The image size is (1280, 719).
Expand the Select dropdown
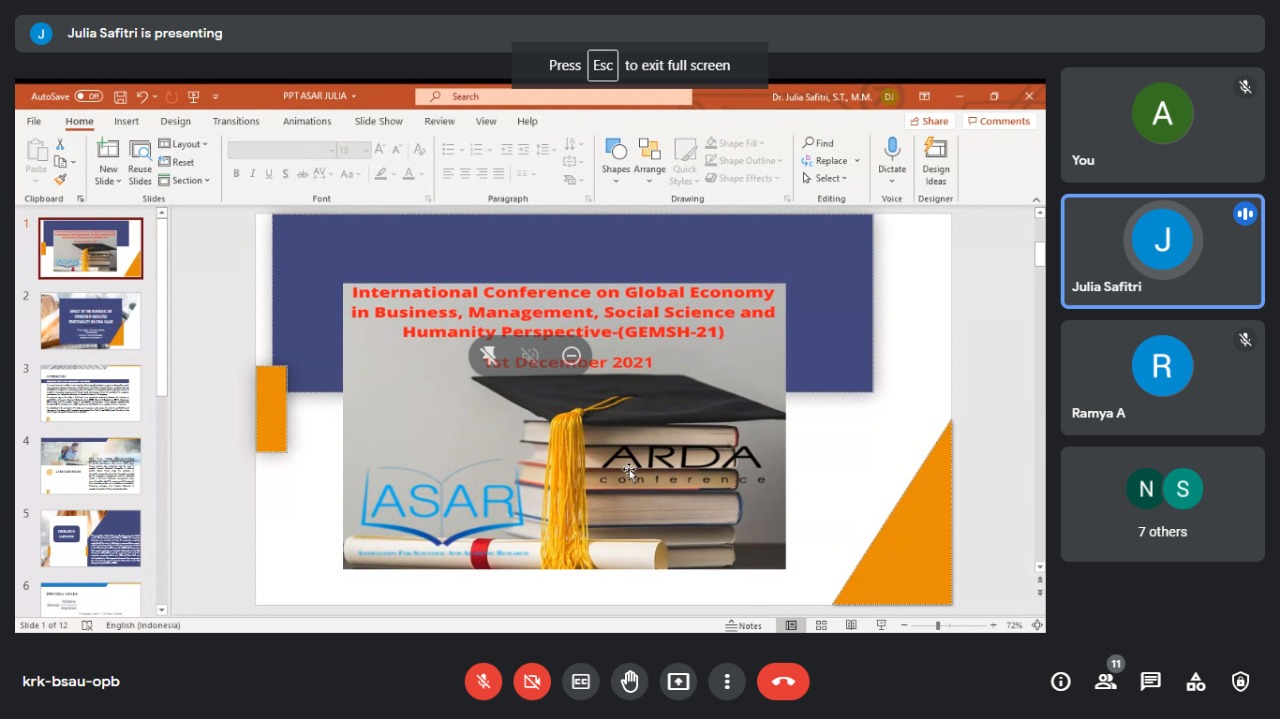[x=825, y=179]
